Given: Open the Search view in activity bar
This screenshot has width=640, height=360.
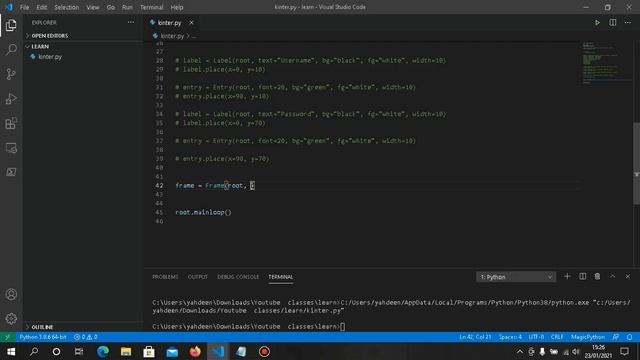Looking at the screenshot, I should tap(11, 50).
